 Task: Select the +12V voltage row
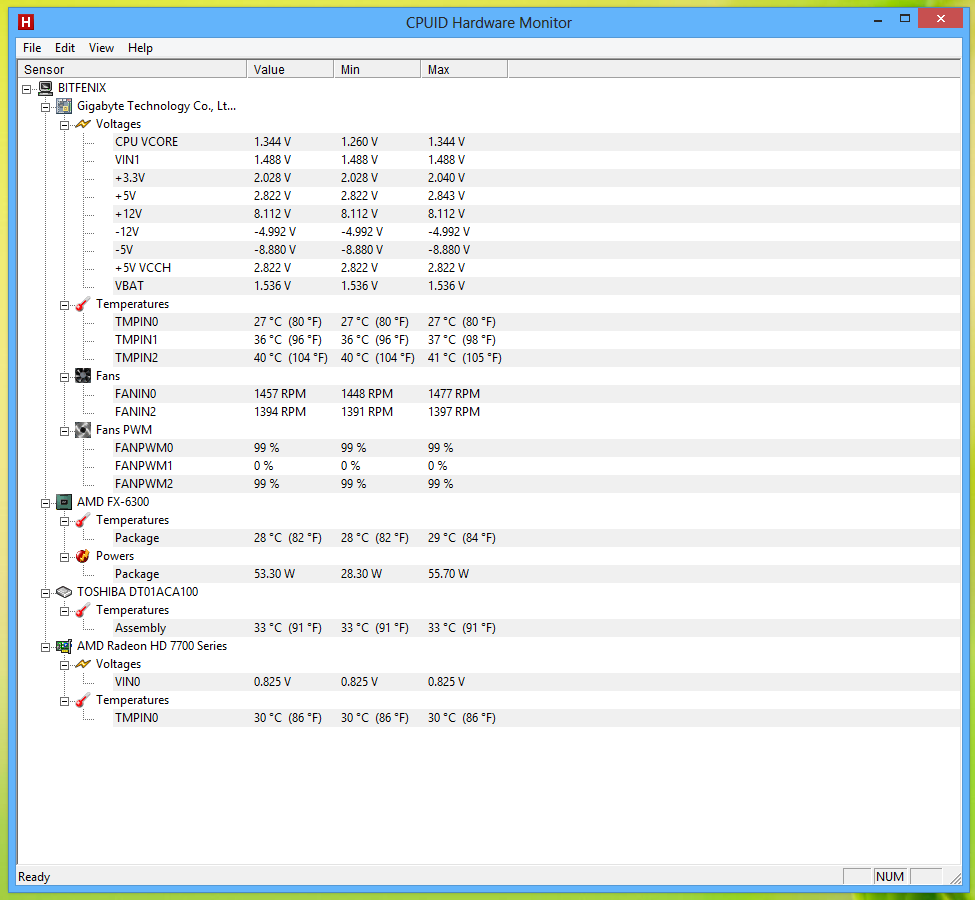tap(536, 214)
